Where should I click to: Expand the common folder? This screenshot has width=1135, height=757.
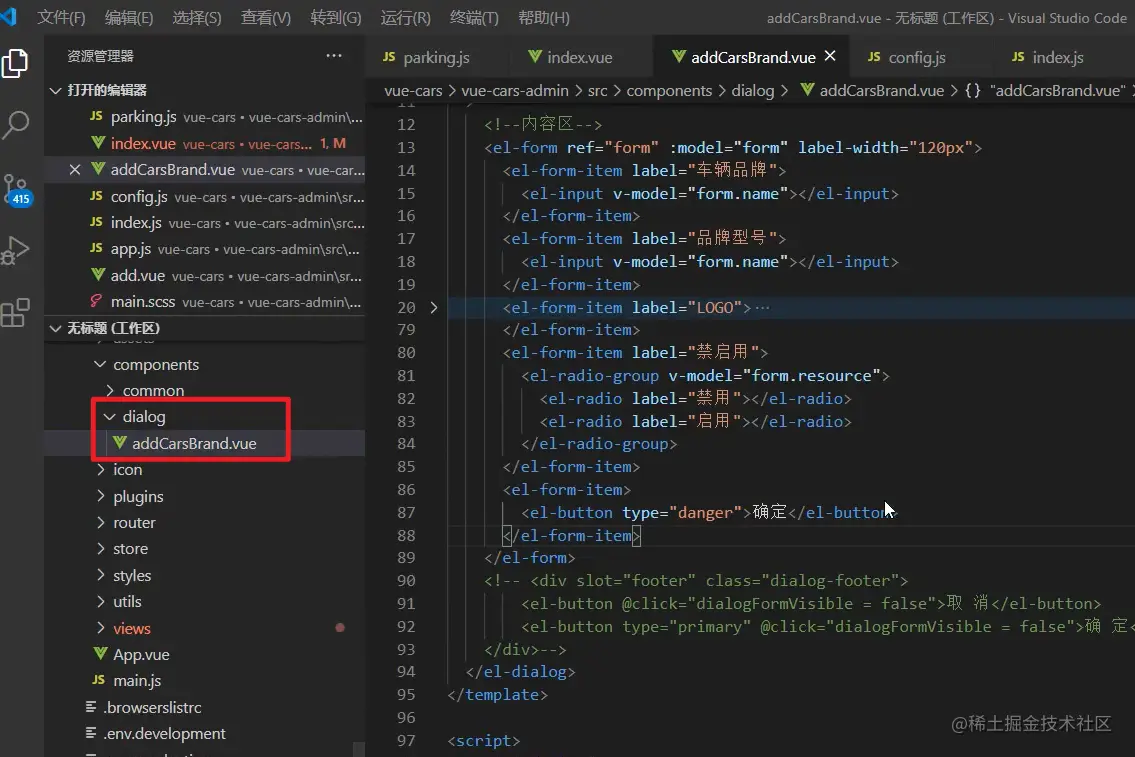click(x=110, y=391)
